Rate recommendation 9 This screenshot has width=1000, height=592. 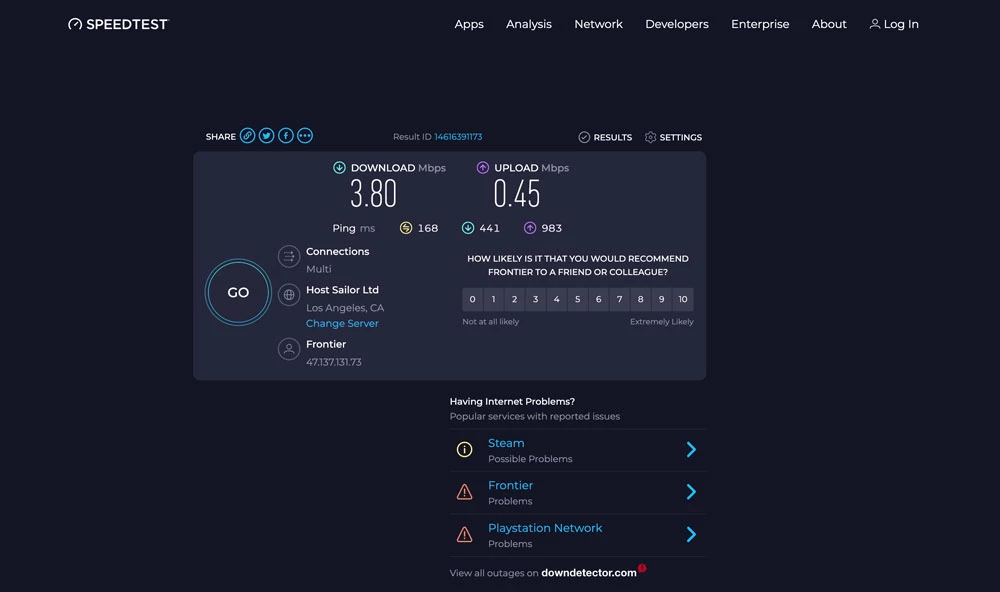click(x=661, y=299)
